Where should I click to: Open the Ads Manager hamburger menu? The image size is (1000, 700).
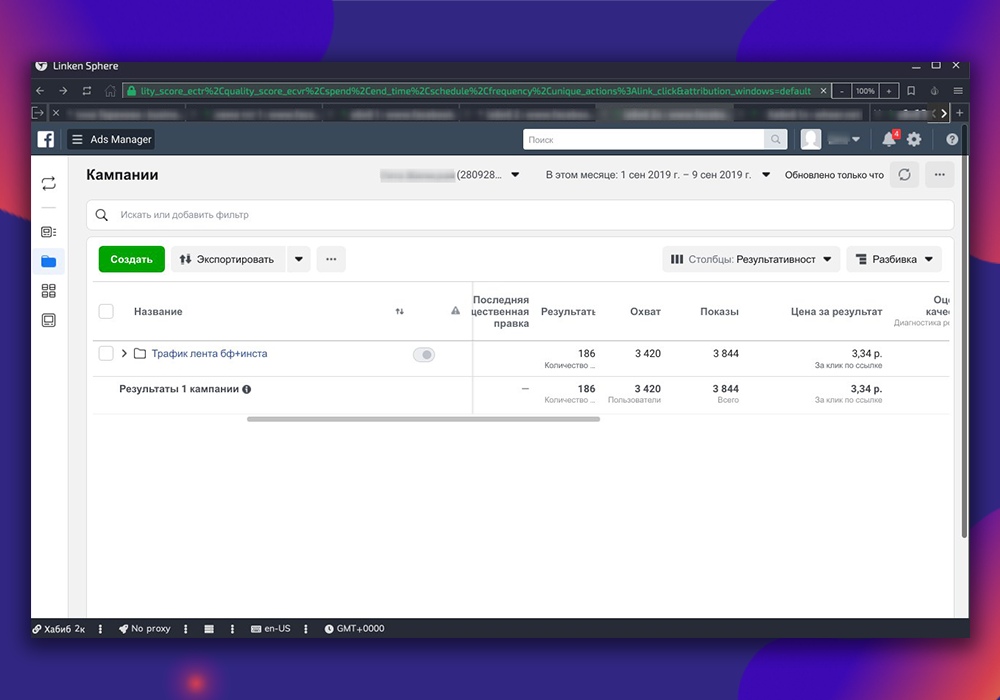coord(77,139)
